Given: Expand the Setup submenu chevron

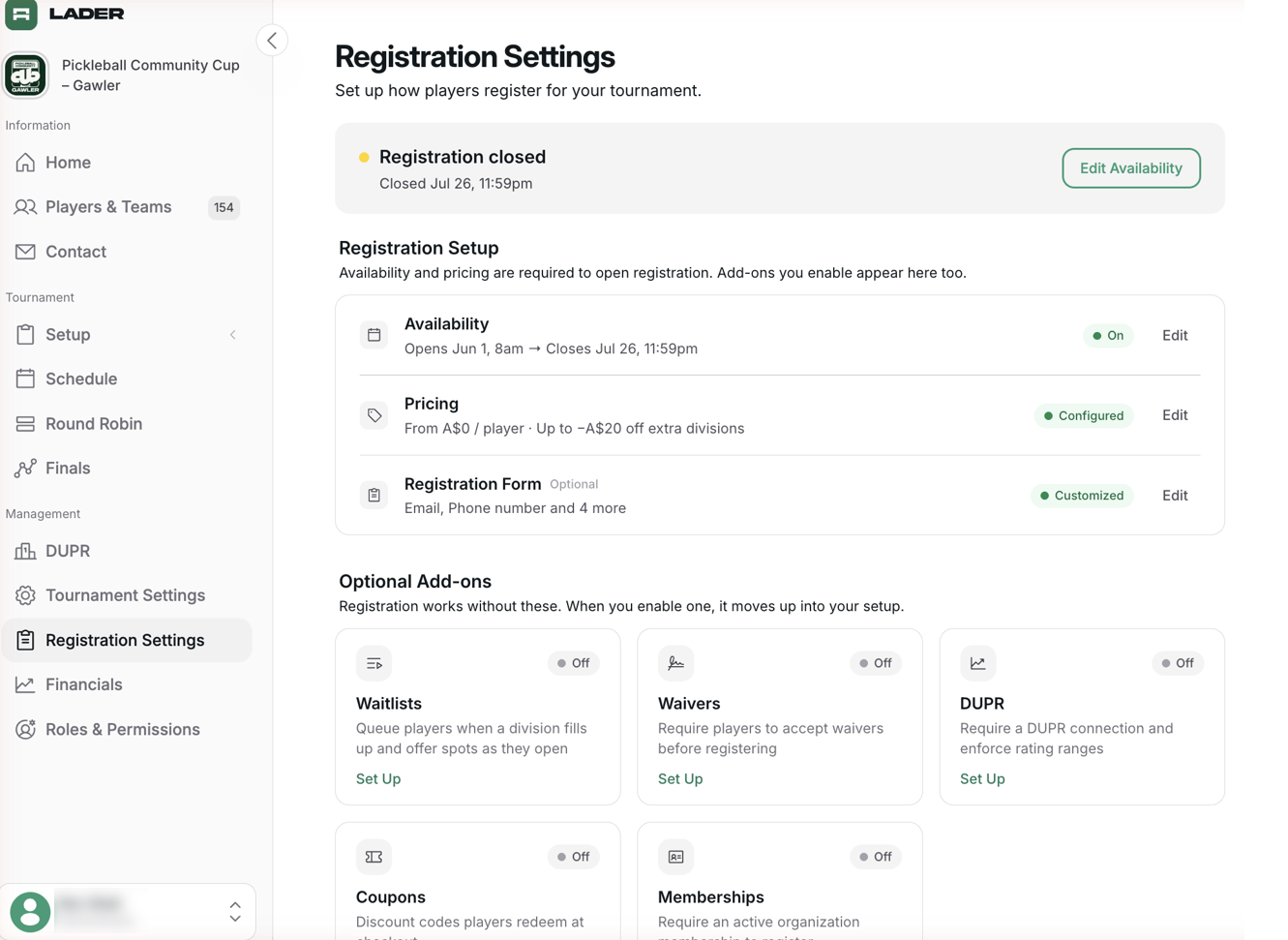Looking at the screenshot, I should (233, 335).
